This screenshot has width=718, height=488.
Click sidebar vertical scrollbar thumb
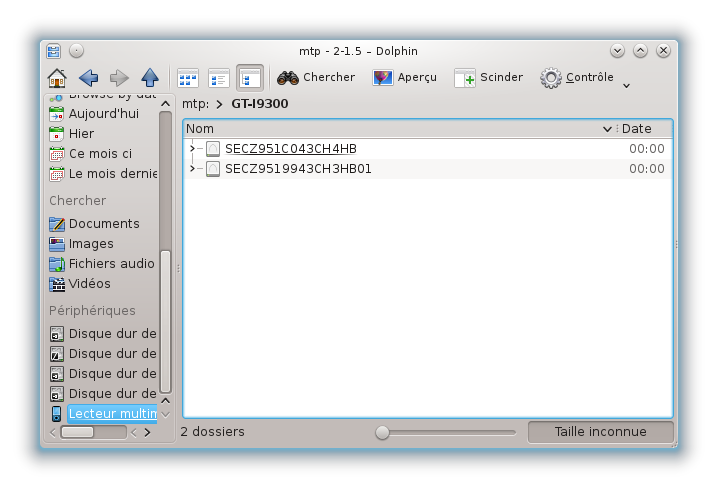(165, 322)
